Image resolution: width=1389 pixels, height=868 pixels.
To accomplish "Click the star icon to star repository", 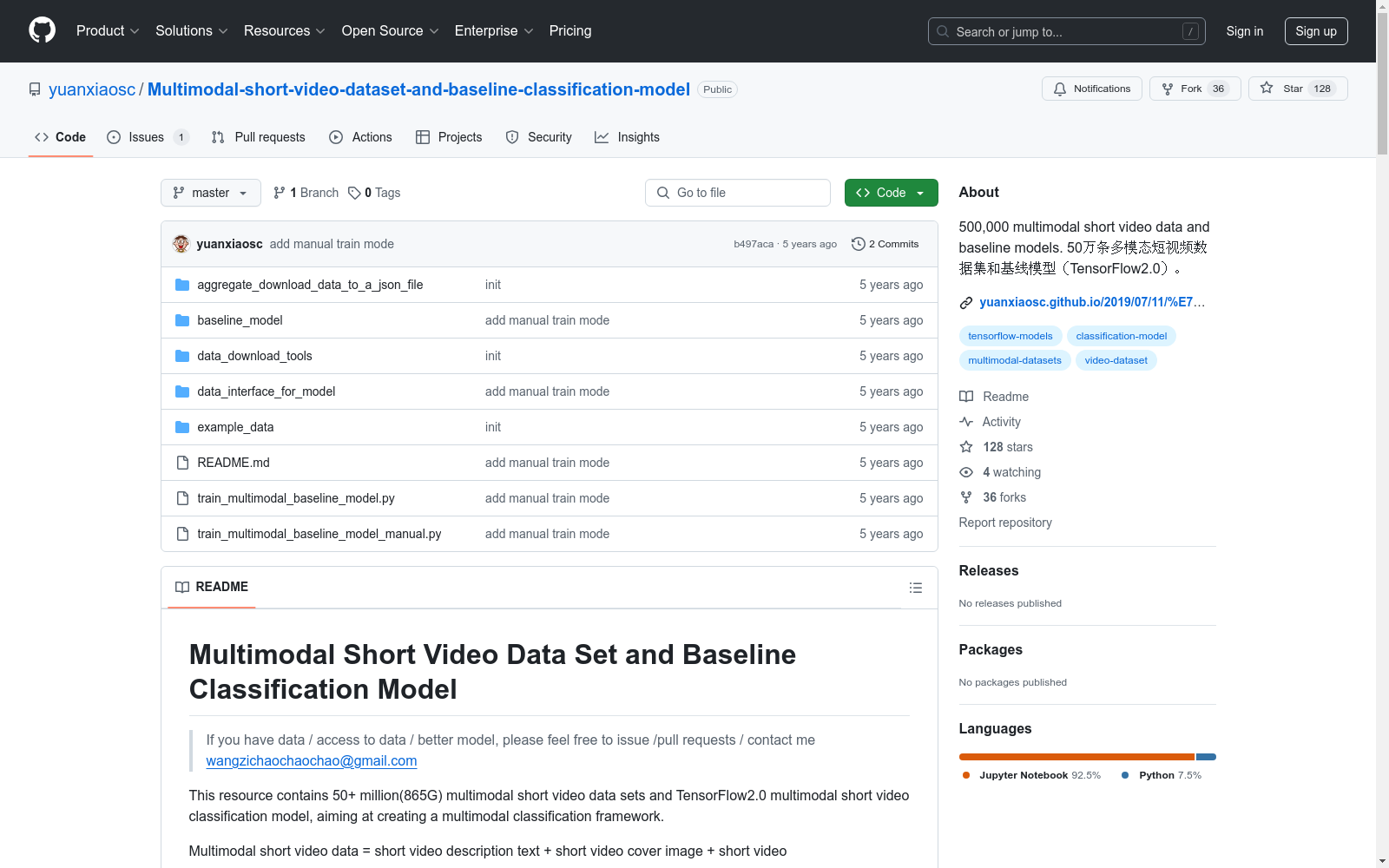I will pos(1267,89).
